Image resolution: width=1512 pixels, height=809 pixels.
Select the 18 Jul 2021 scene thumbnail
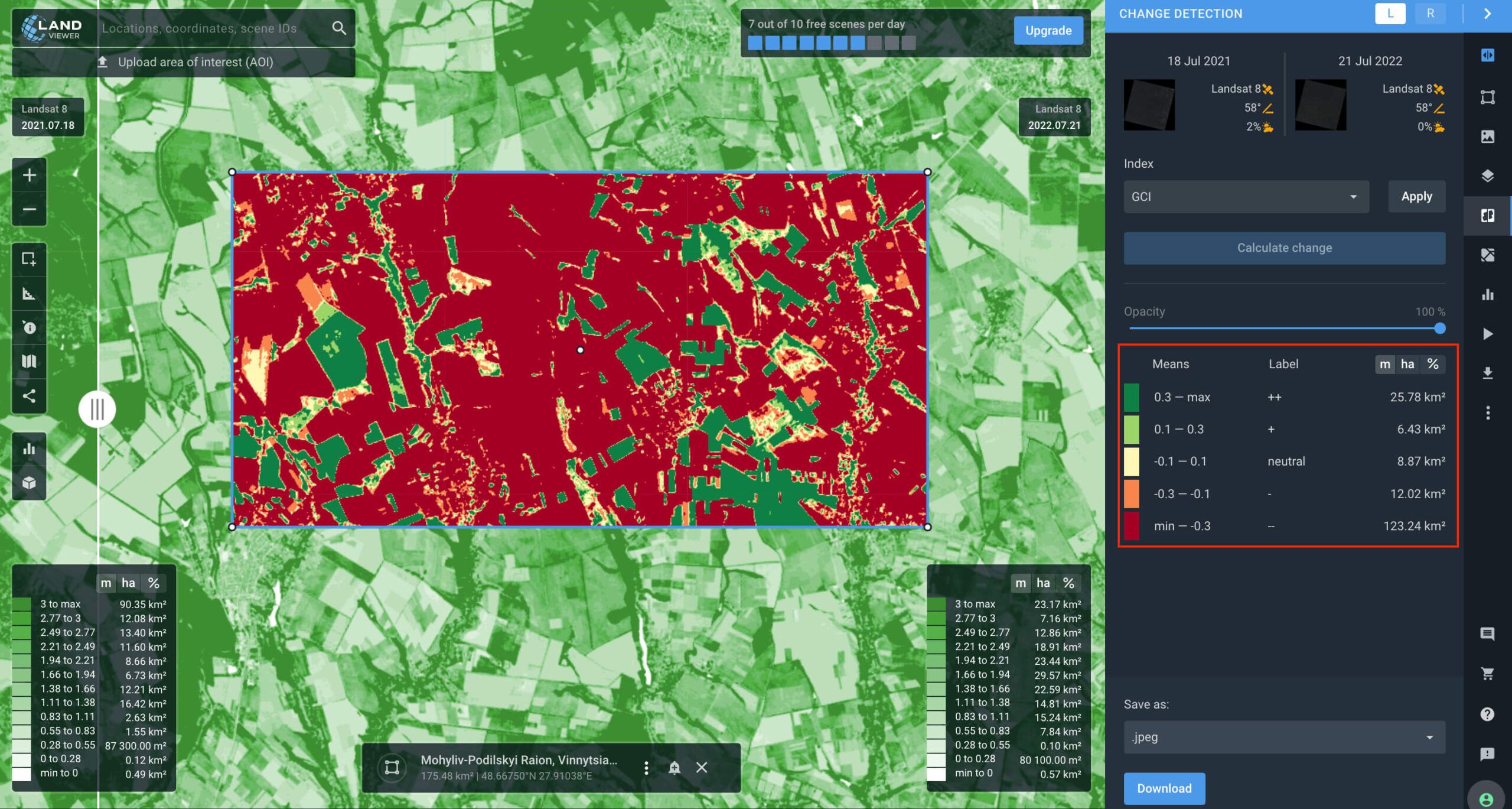(x=1149, y=105)
